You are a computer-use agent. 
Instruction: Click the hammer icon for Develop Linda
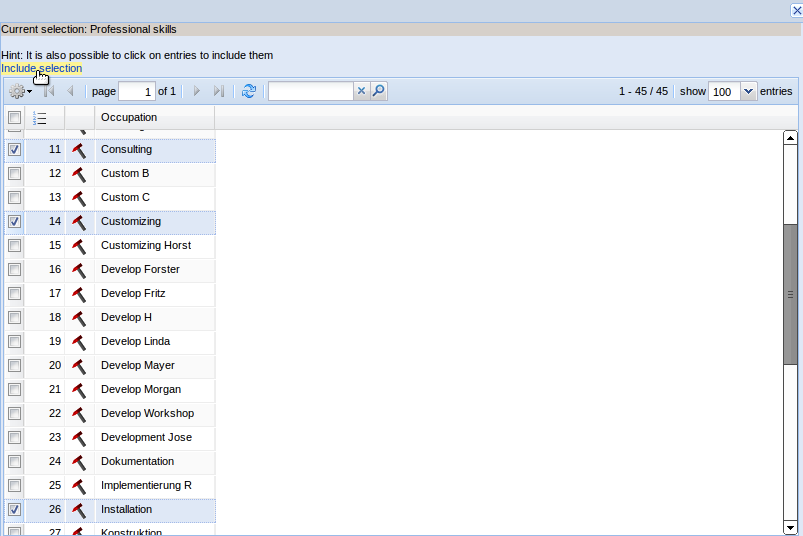(x=79, y=342)
